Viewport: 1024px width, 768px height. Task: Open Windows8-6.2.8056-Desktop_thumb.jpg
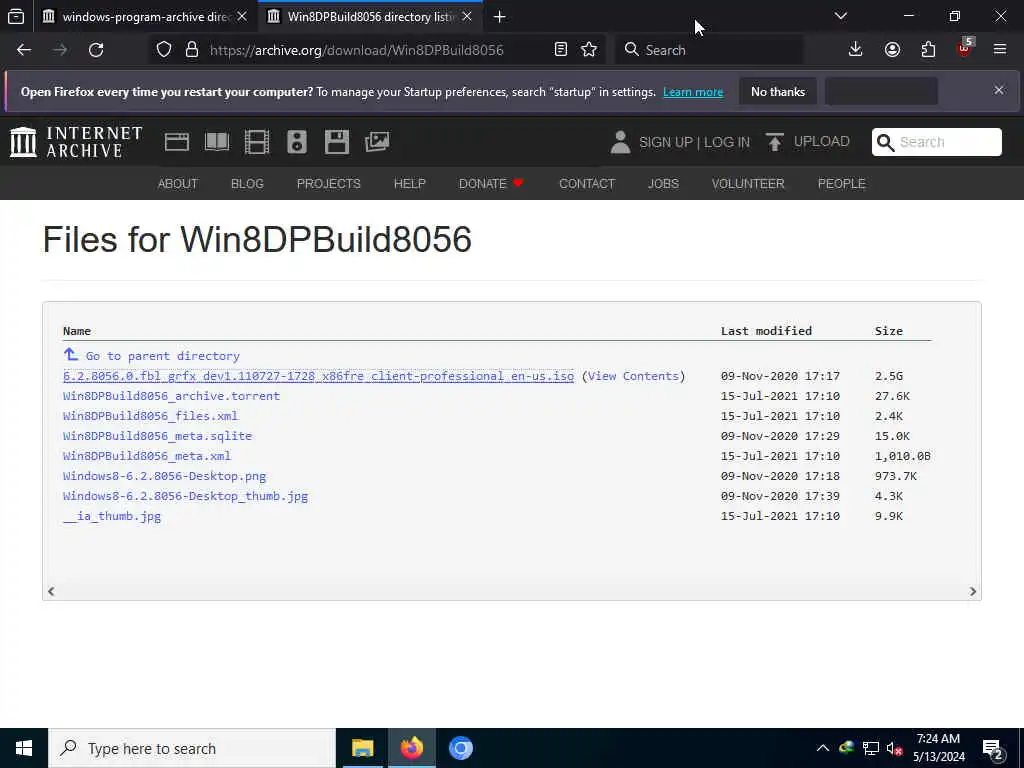point(185,496)
